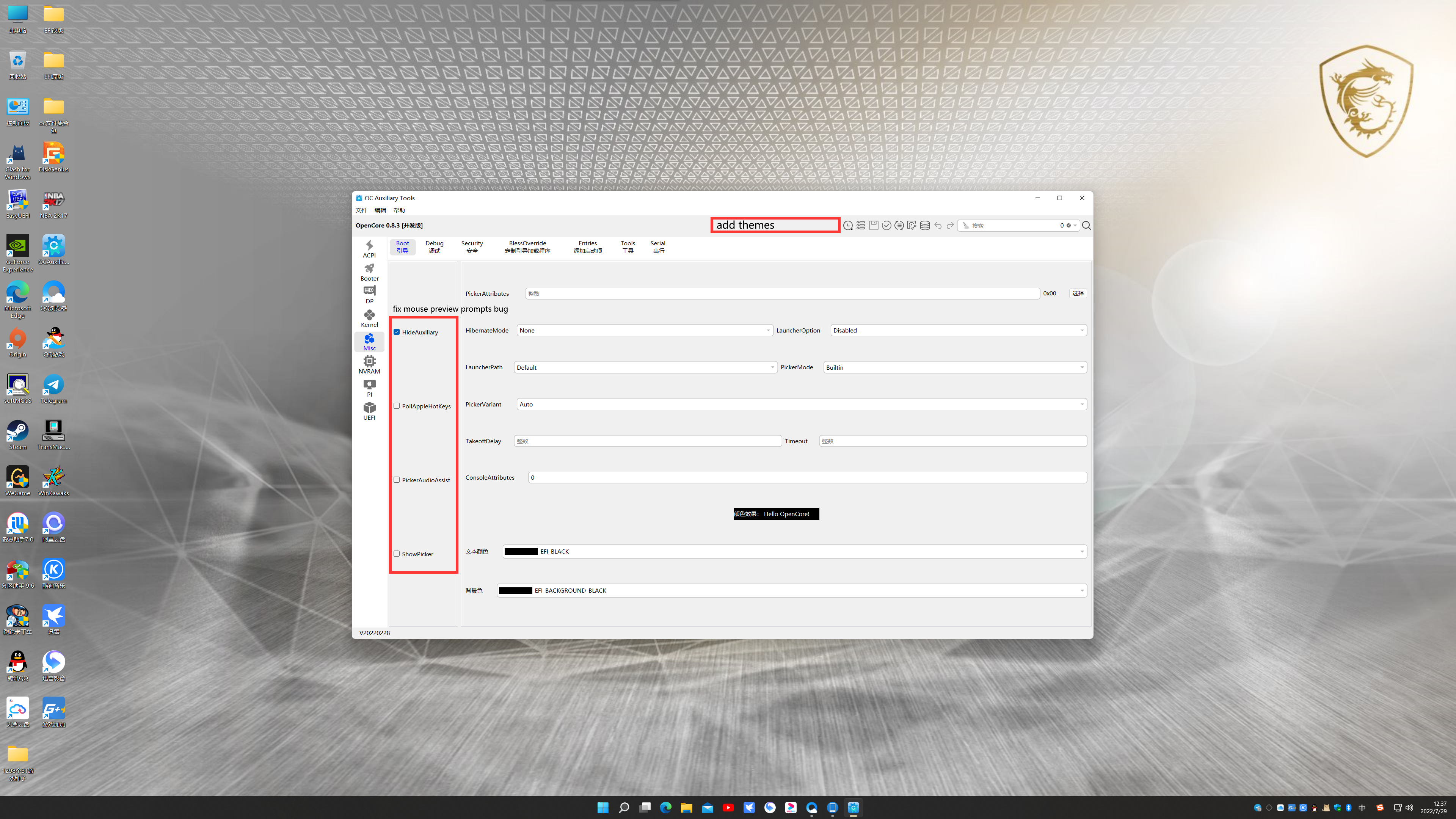Open the ACPI section in sidebar
1456x819 pixels.
coord(369,249)
